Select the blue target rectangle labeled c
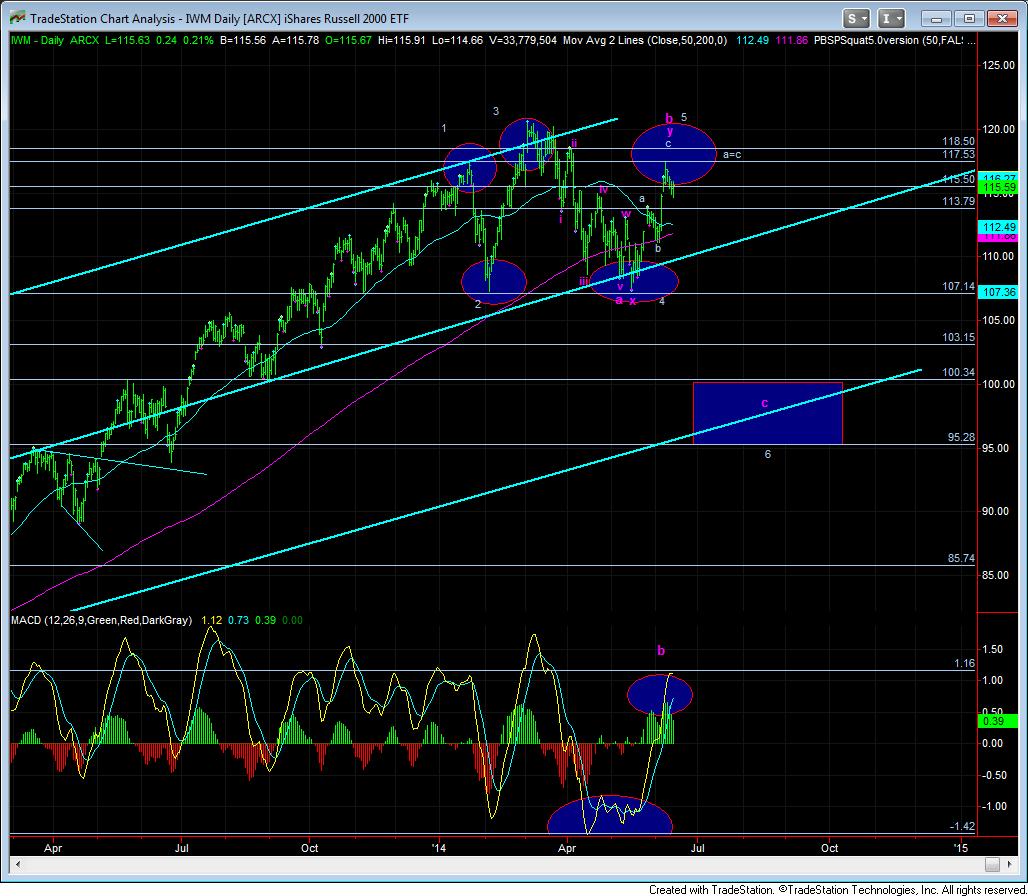Image resolution: width=1028 pixels, height=896 pixels. pos(768,413)
